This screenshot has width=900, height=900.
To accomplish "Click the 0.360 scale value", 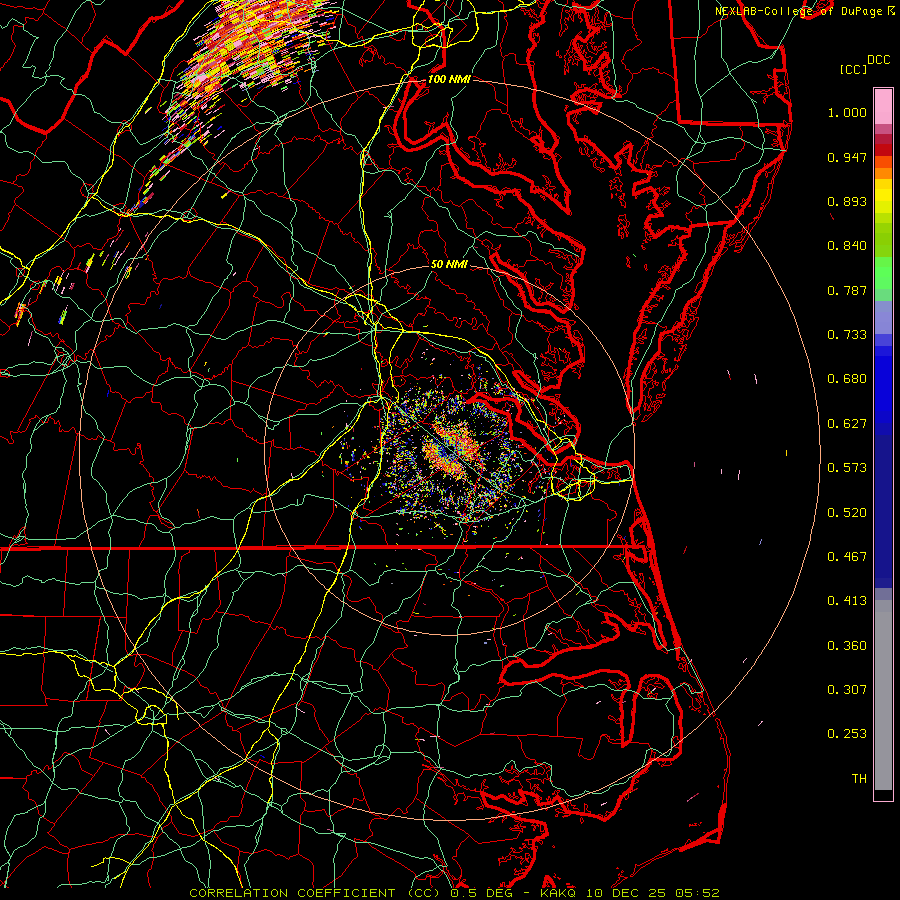I will 847,646.
